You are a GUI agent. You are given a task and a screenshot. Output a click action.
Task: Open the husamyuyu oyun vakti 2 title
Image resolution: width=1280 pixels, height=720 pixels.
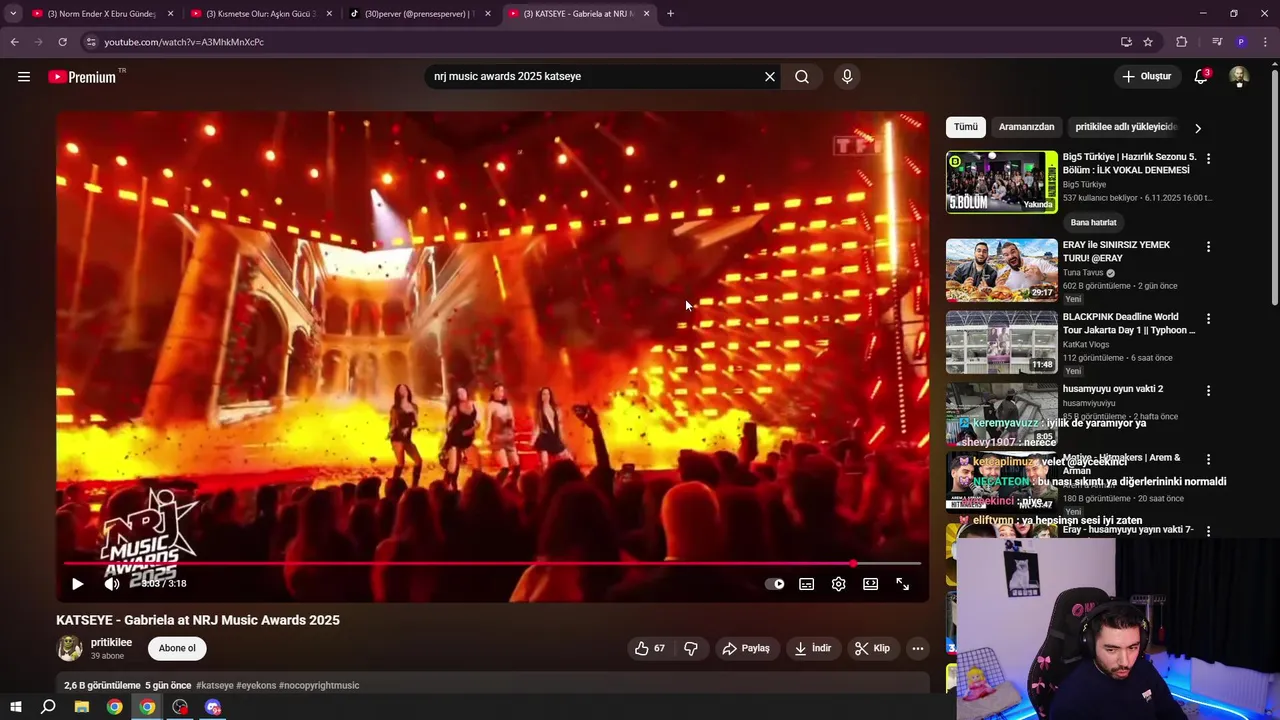point(1113,389)
